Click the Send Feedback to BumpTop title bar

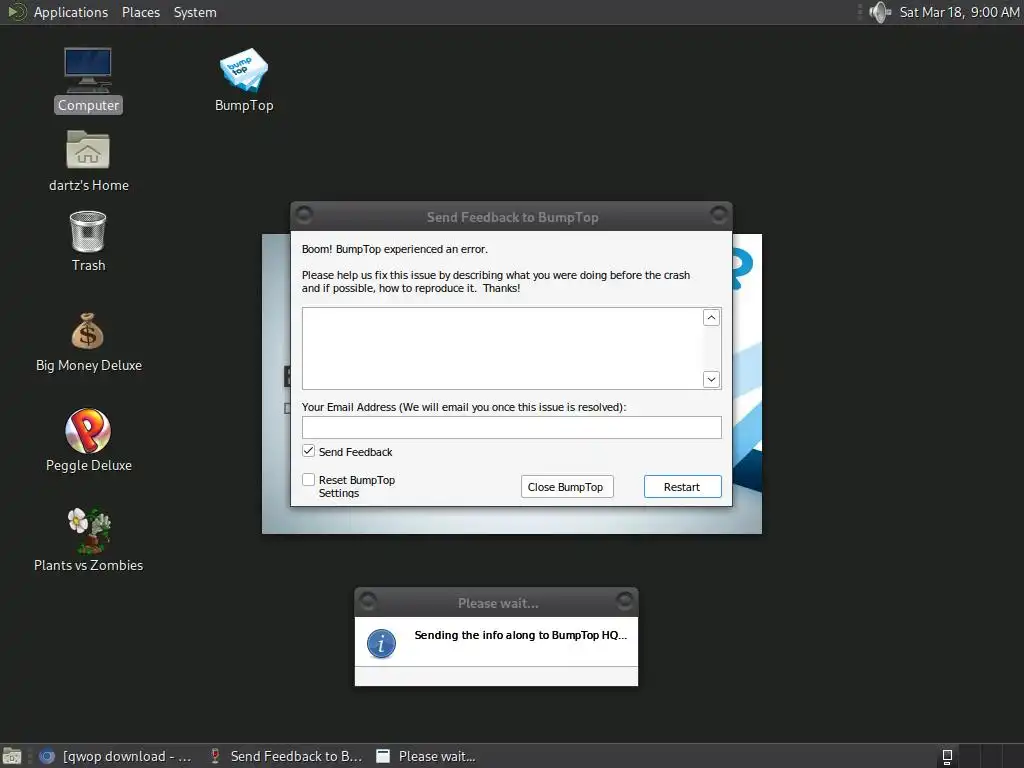pyautogui.click(x=512, y=217)
